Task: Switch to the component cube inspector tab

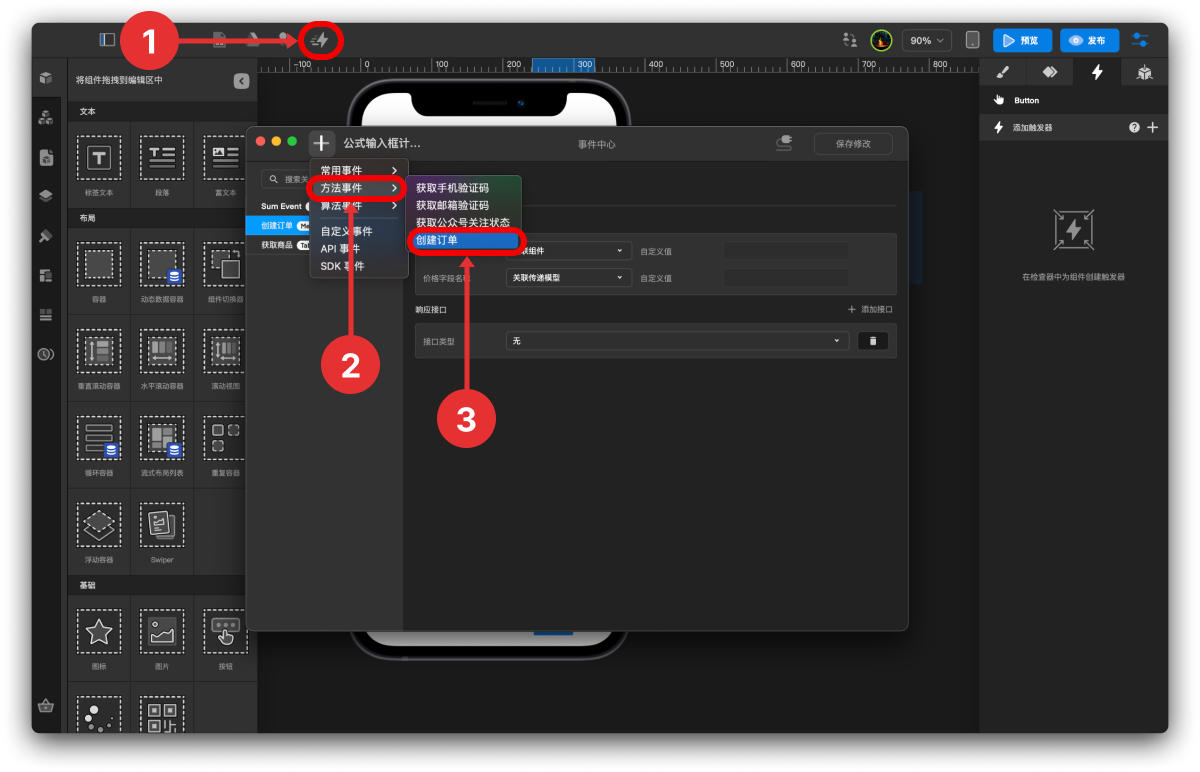Action: (x=1144, y=72)
